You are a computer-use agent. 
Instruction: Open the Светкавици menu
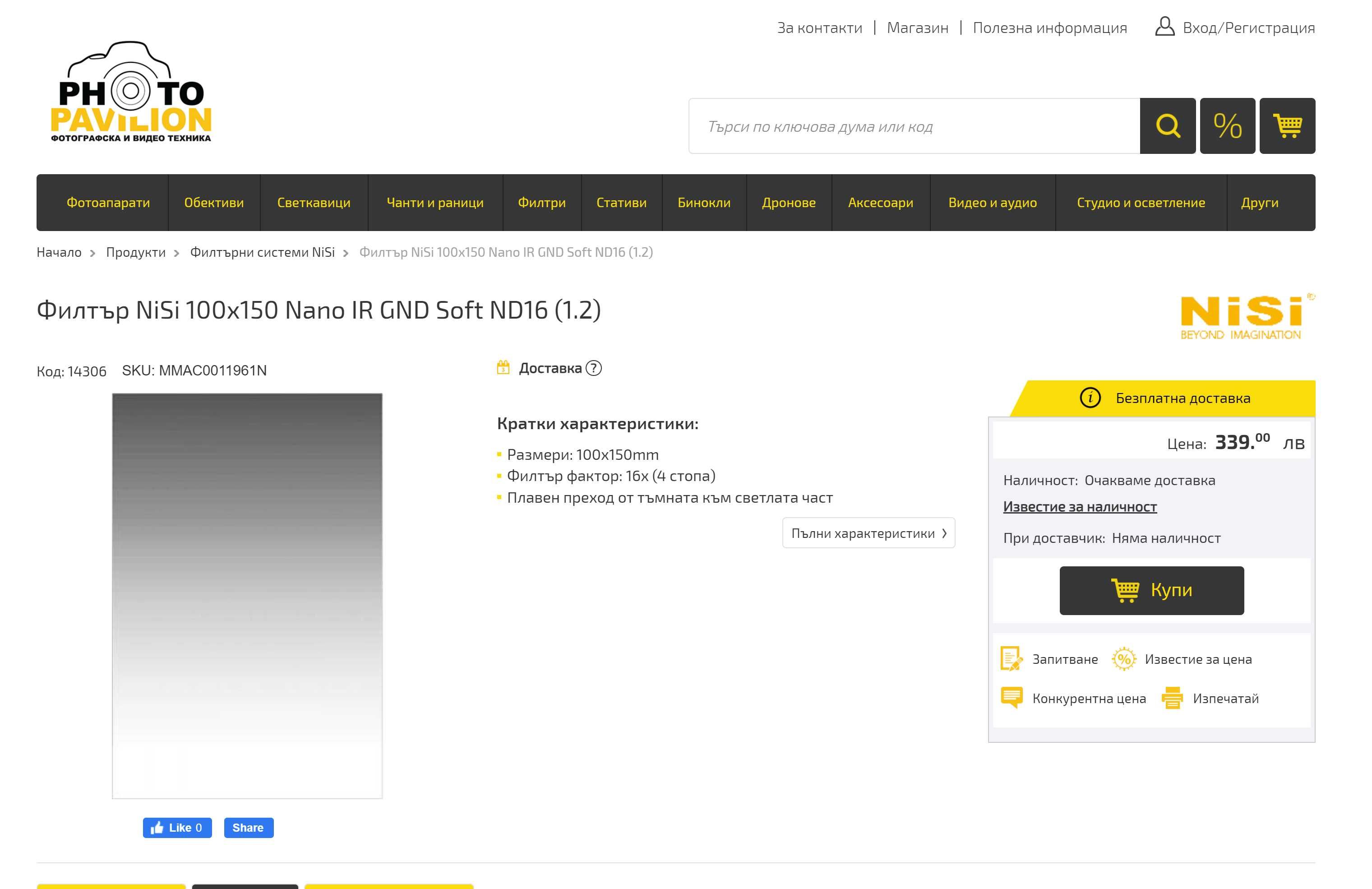coord(314,202)
